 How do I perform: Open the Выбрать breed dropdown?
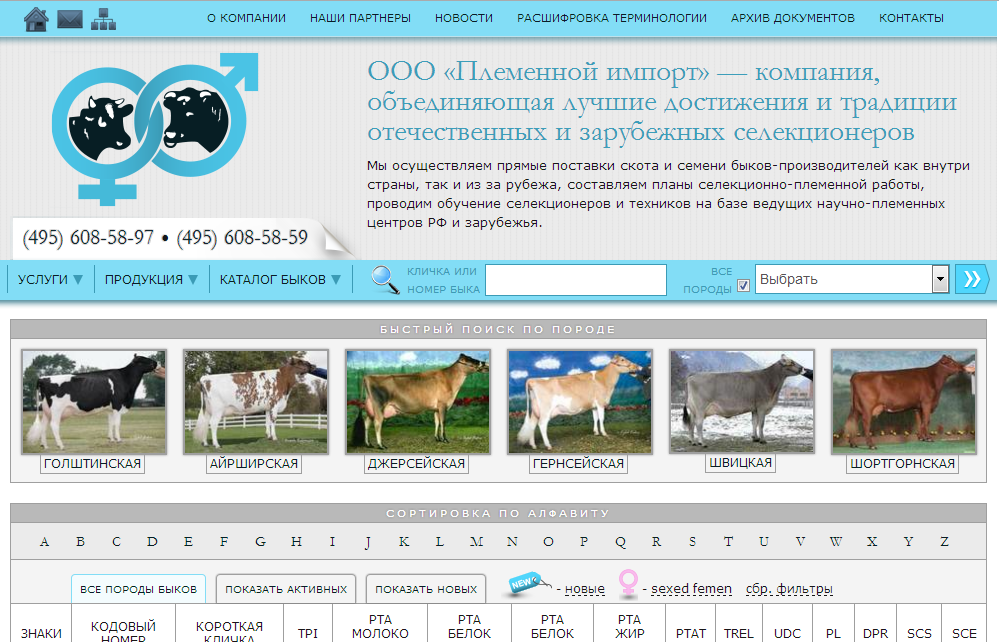pos(852,279)
